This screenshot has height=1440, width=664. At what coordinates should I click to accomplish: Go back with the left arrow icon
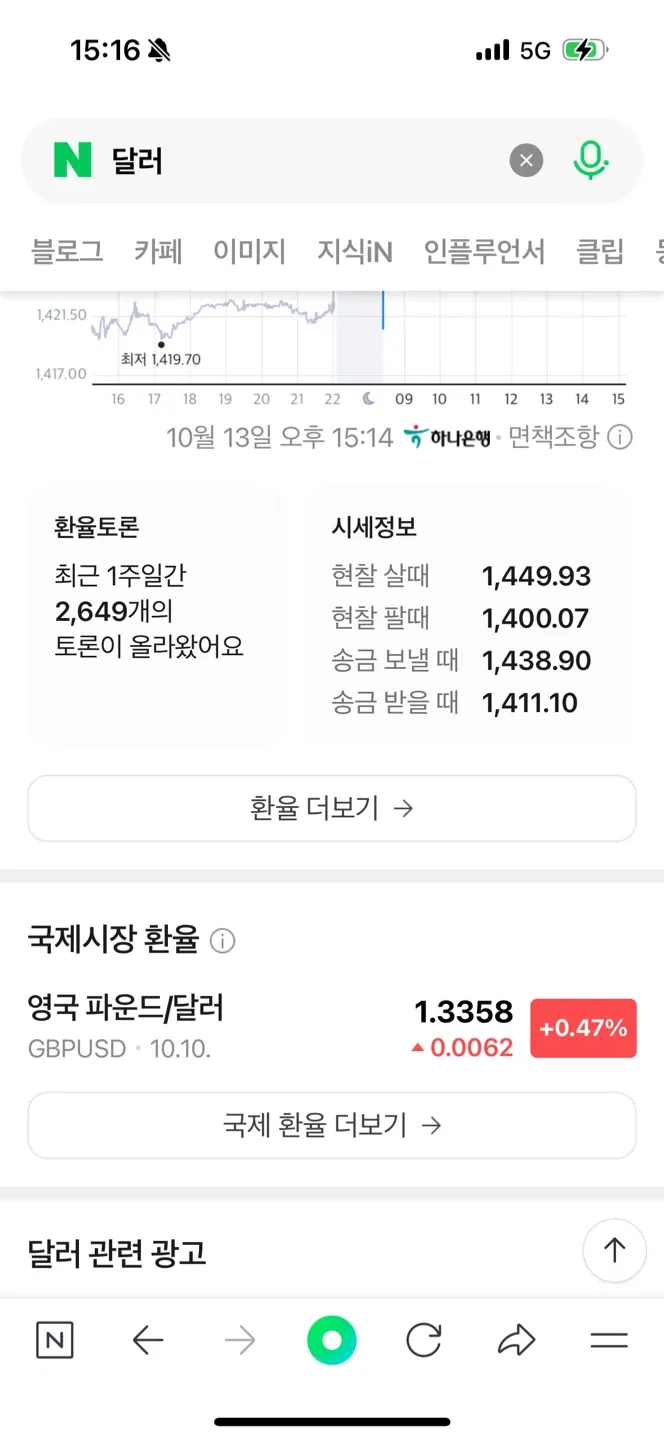(x=148, y=1341)
